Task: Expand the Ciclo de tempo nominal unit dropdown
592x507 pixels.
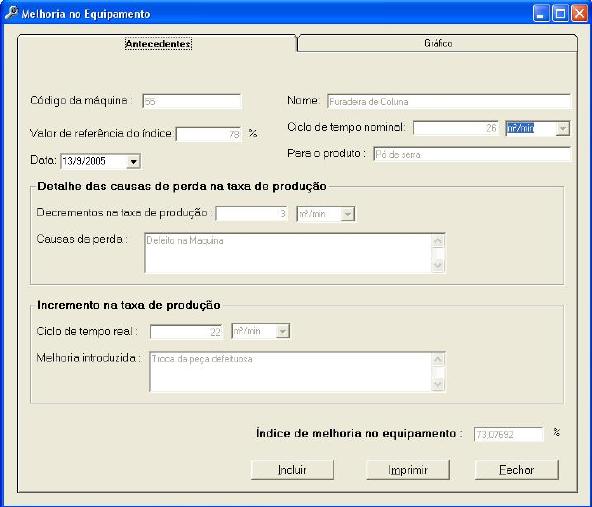Action: pos(563,128)
